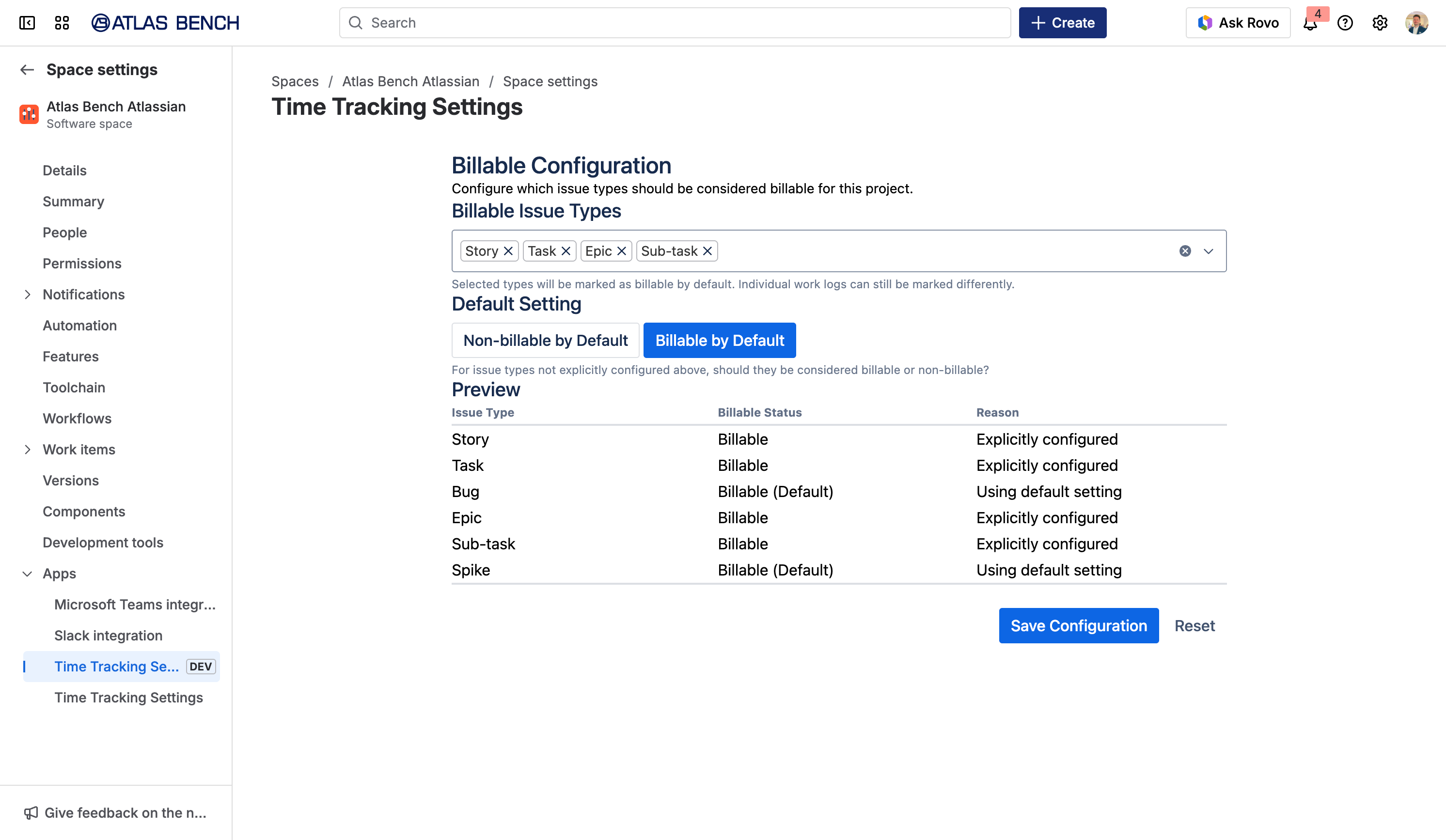The image size is (1446, 840).
Task: Select Billable by Default option
Action: click(x=720, y=340)
